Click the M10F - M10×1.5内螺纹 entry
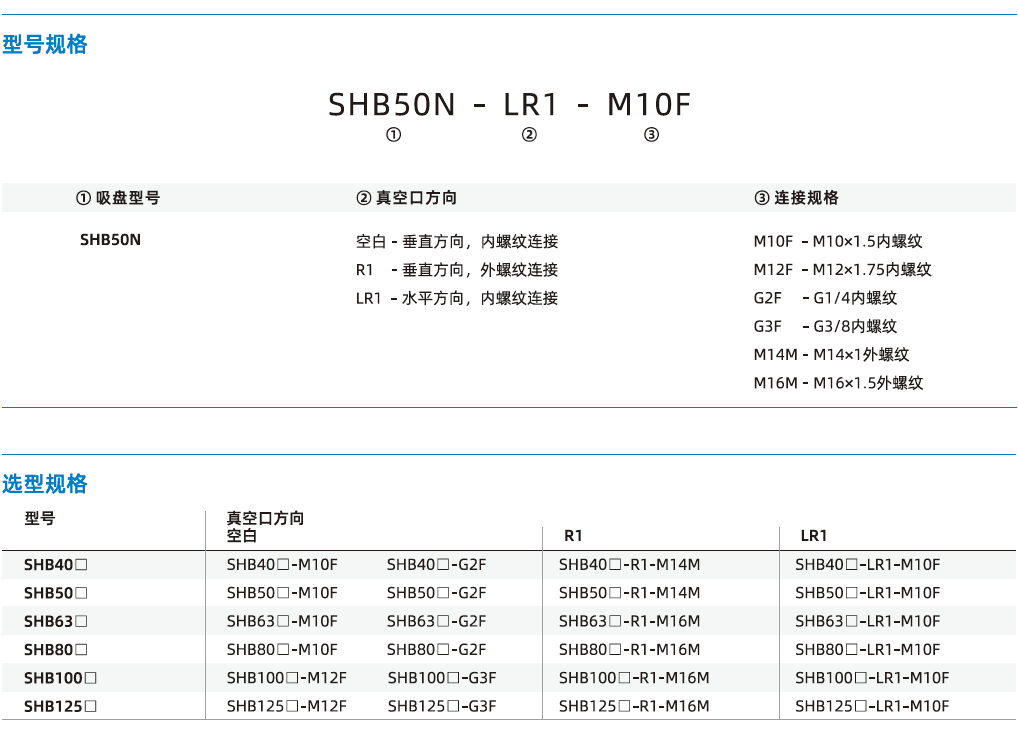Screen dimensions: 1018x729 pos(838,241)
